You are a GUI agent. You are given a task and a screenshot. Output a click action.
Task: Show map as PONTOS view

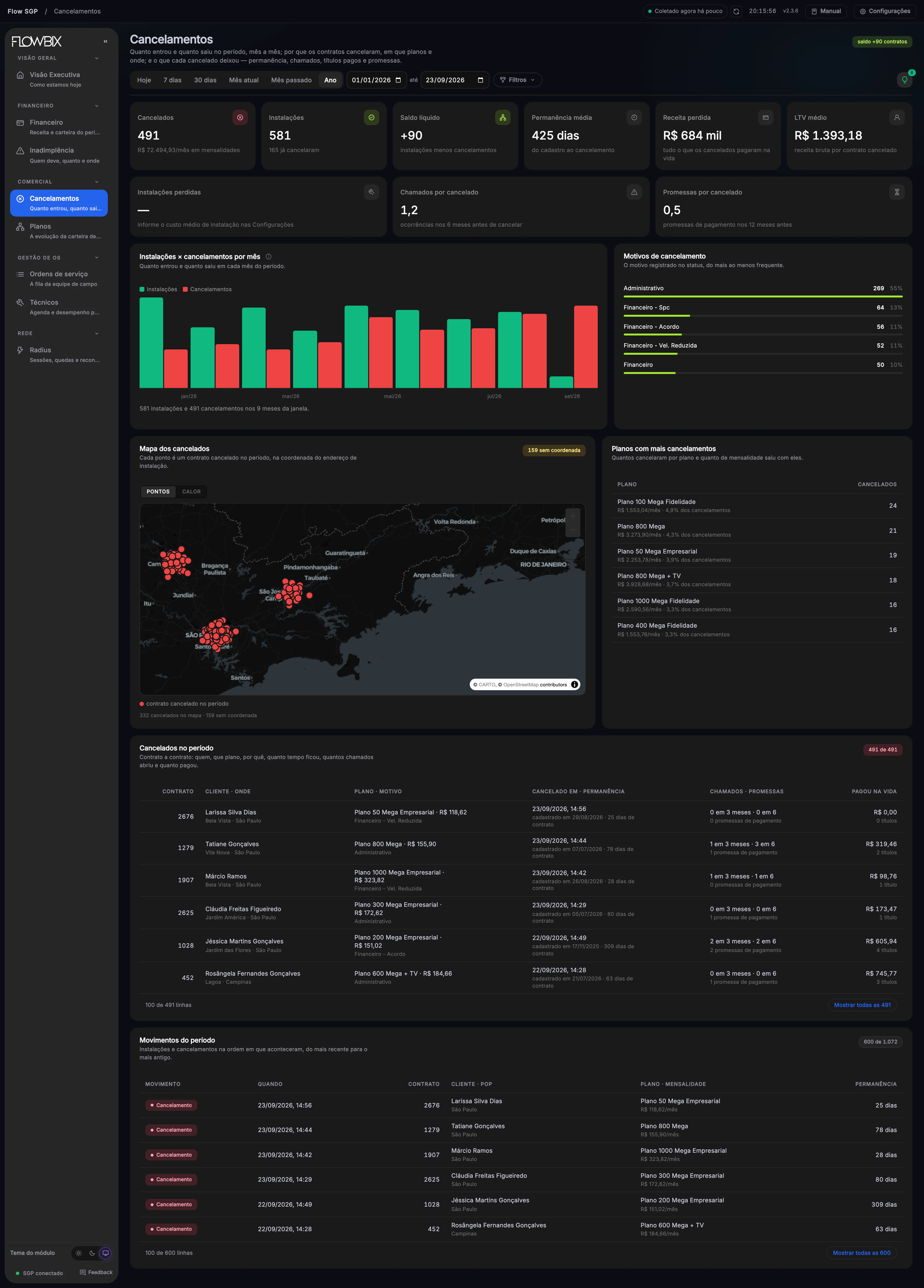point(158,492)
